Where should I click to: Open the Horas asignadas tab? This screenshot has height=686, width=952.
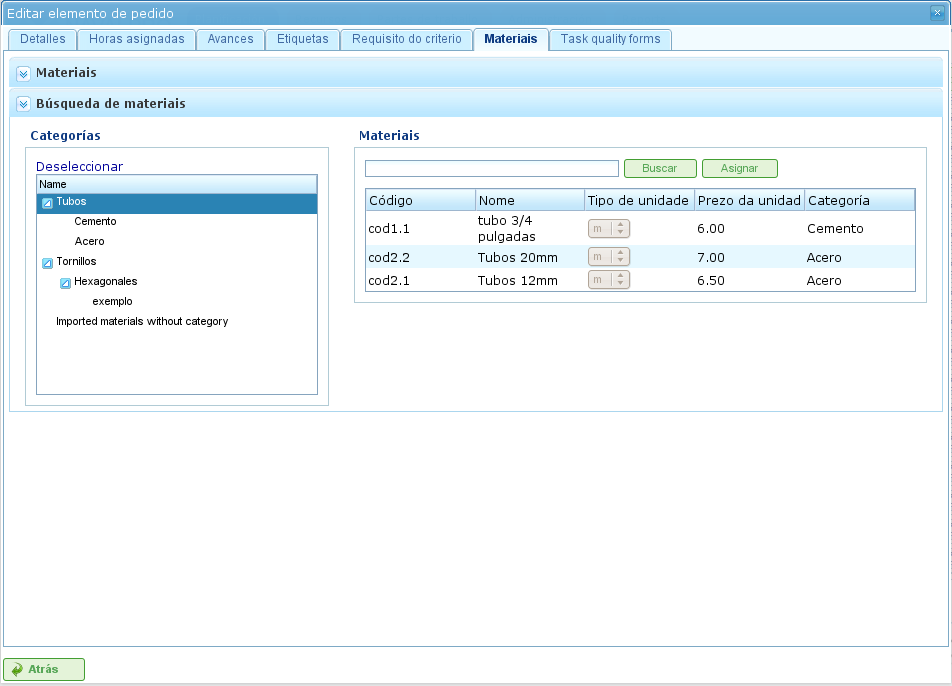point(136,40)
